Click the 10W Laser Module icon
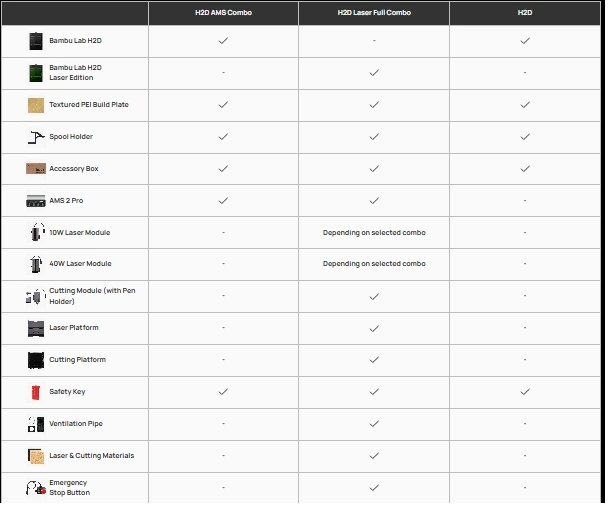The image size is (611, 505). tap(36, 232)
